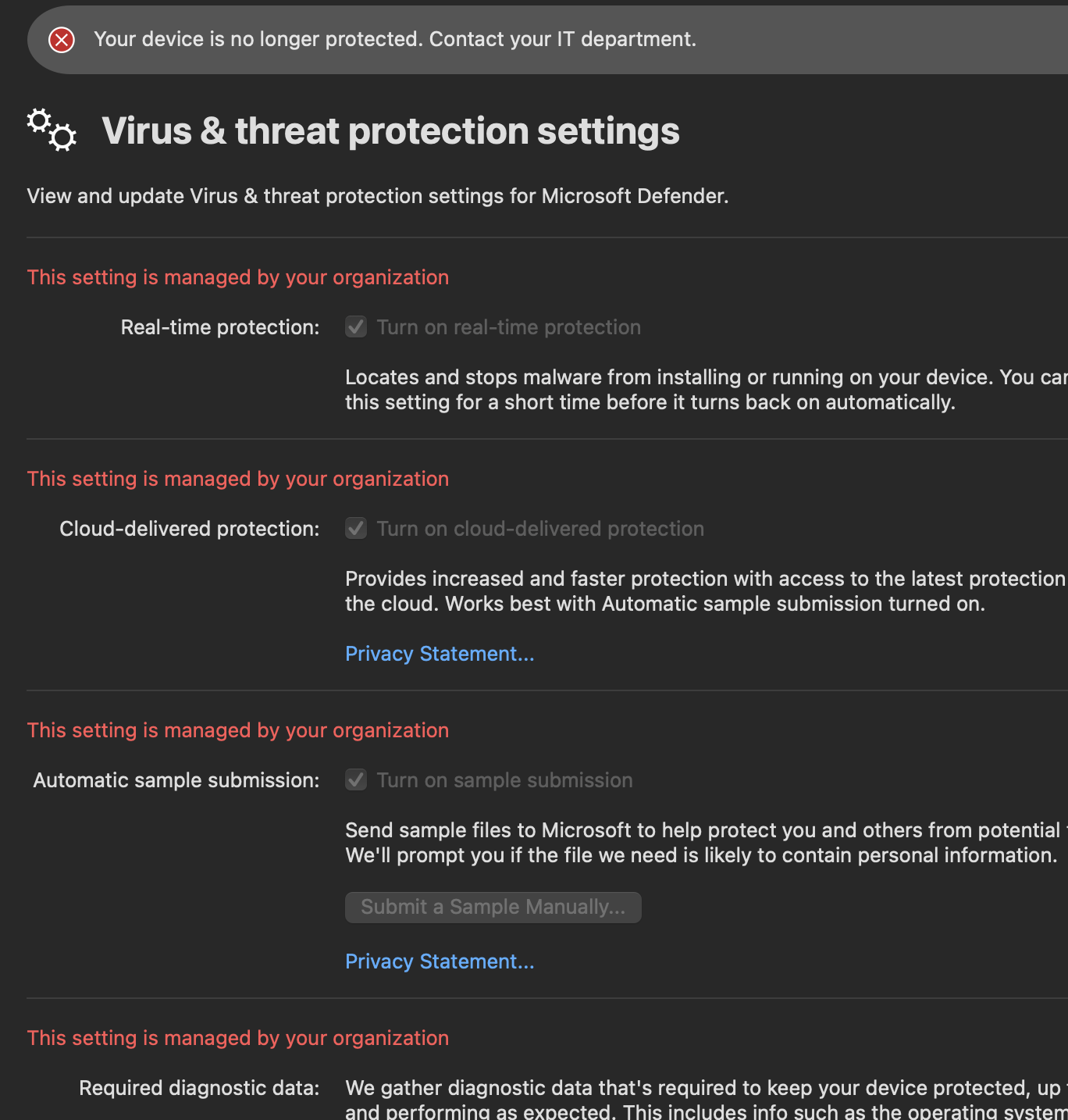Image resolution: width=1068 pixels, height=1120 pixels.
Task: Click the gears icon beside the page title
Action: click(x=52, y=130)
